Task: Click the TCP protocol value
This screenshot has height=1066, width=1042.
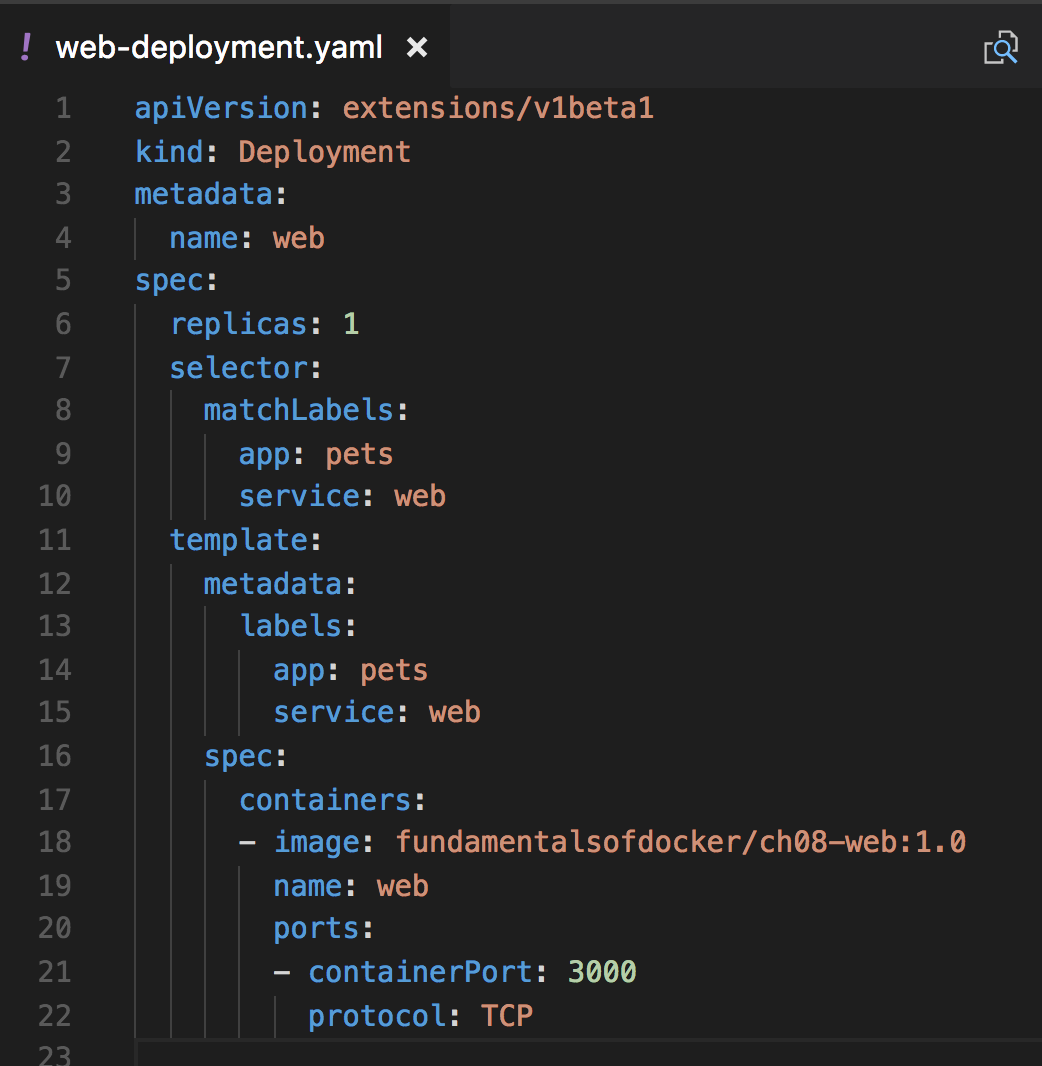Action: pyautogui.click(x=506, y=1016)
